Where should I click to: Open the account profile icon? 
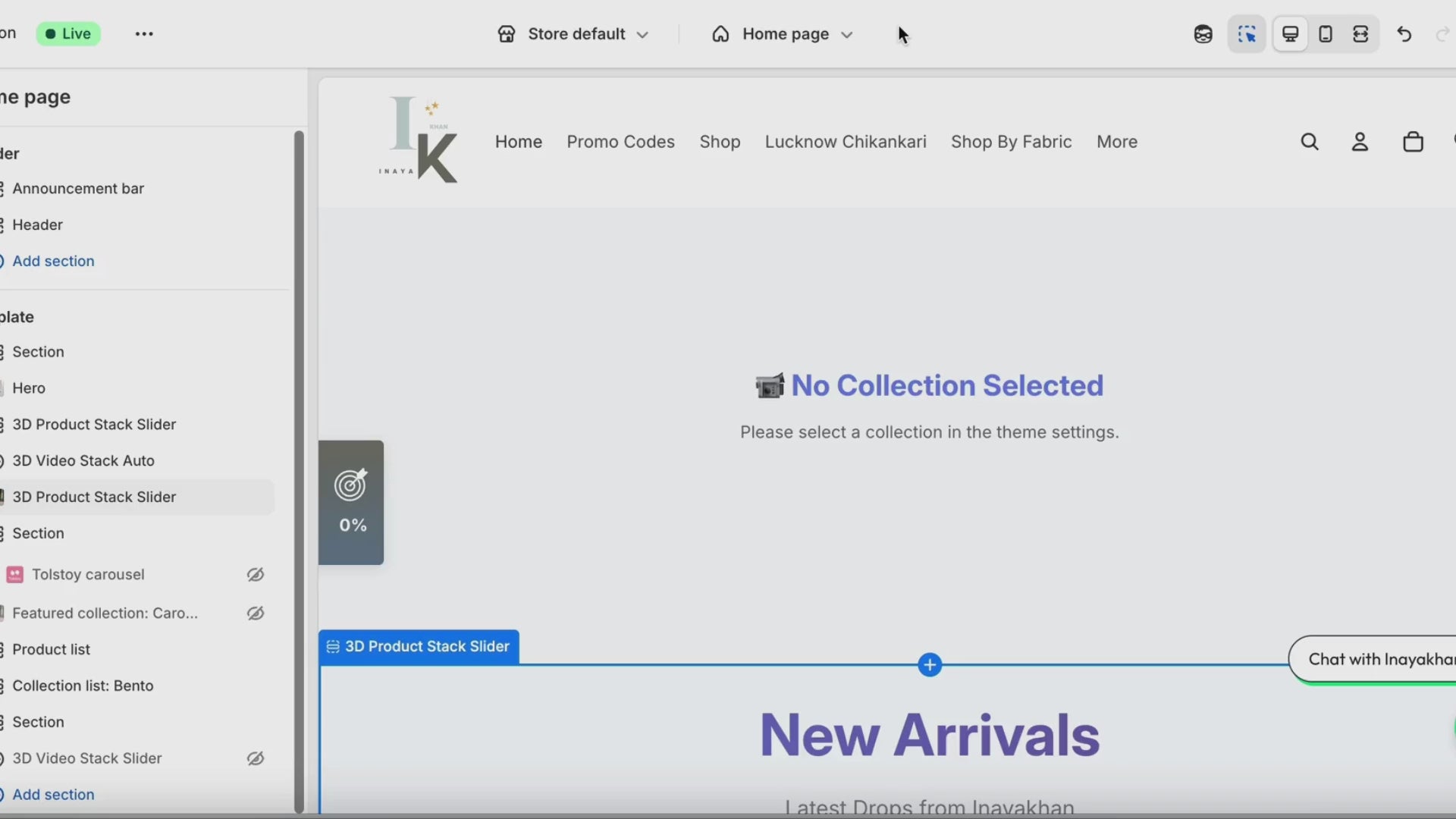[x=1360, y=142]
